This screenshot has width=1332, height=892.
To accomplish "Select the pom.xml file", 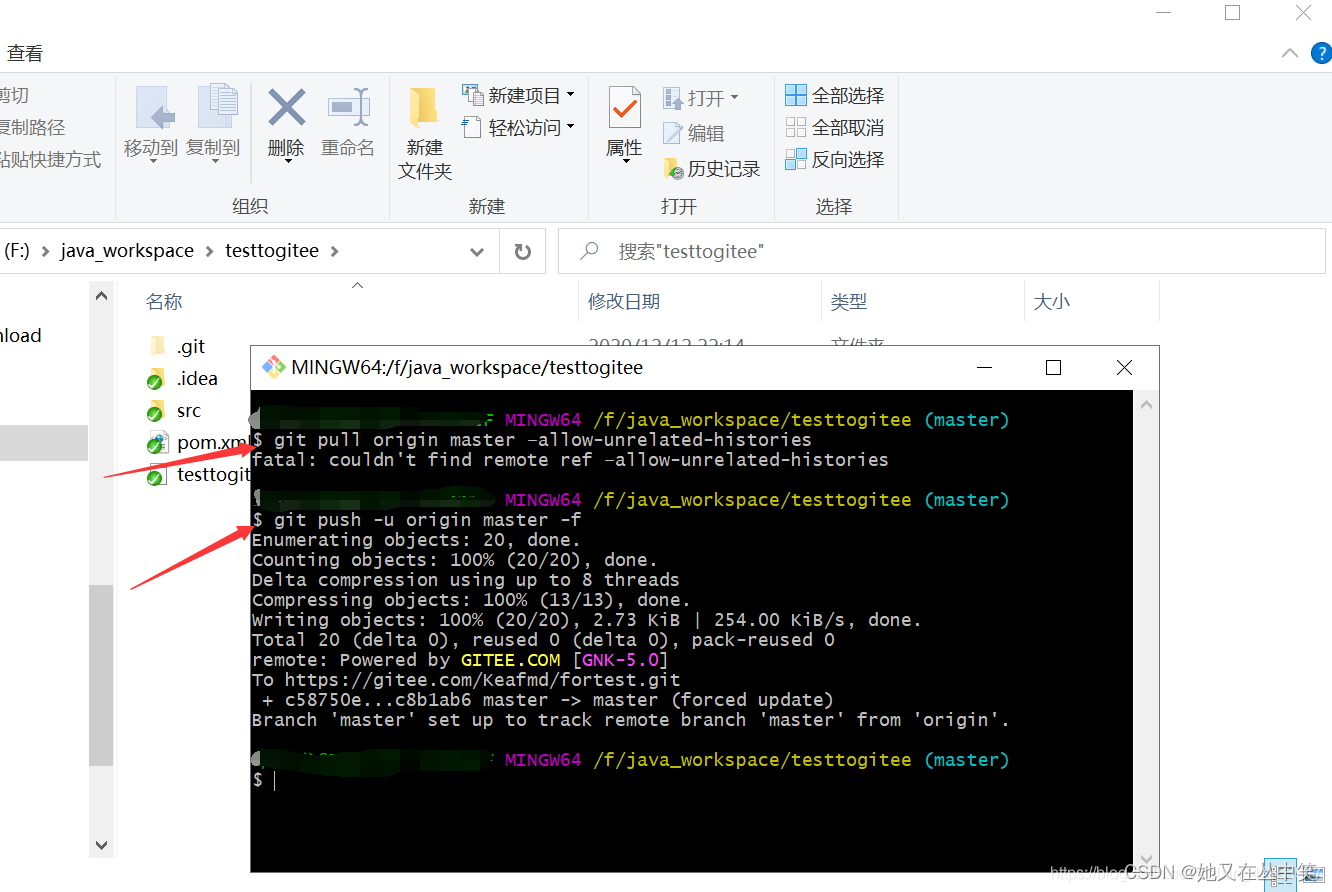I will click(197, 442).
